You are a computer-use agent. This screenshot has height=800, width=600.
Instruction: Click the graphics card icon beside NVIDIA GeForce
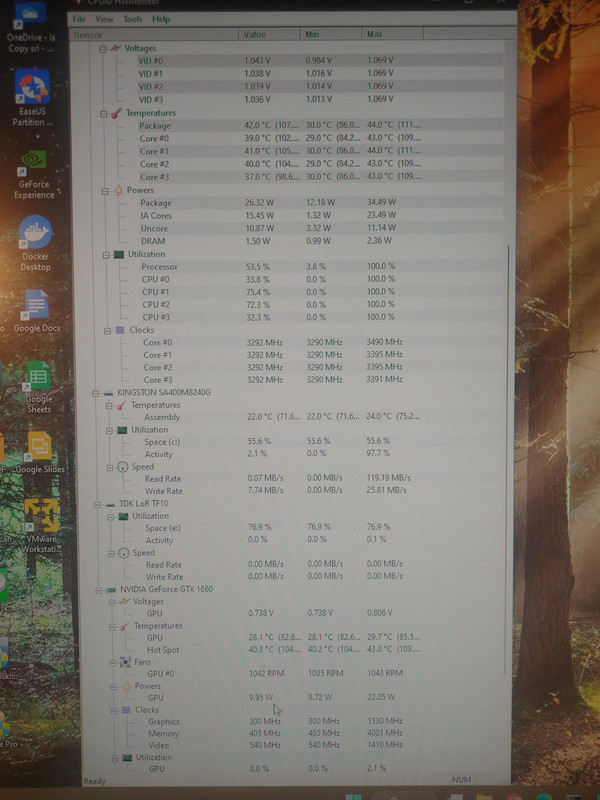[x=111, y=590]
